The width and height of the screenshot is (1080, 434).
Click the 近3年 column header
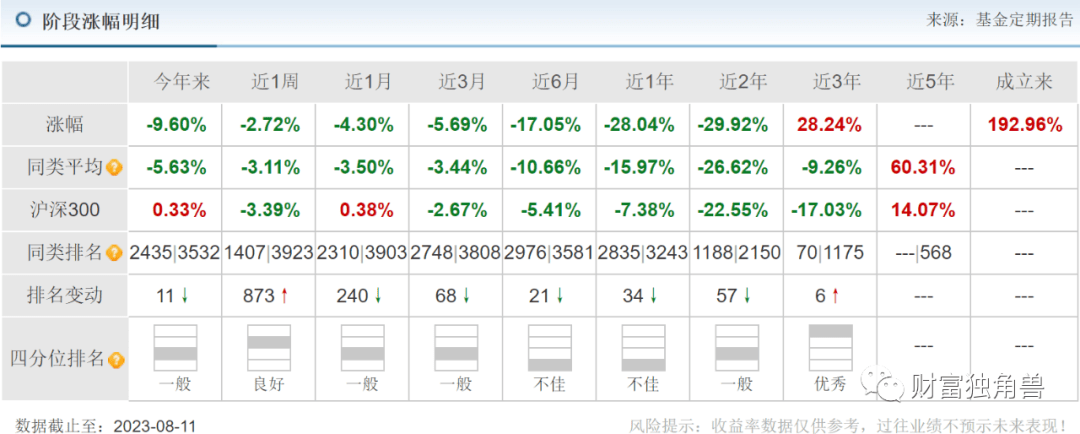[835, 82]
